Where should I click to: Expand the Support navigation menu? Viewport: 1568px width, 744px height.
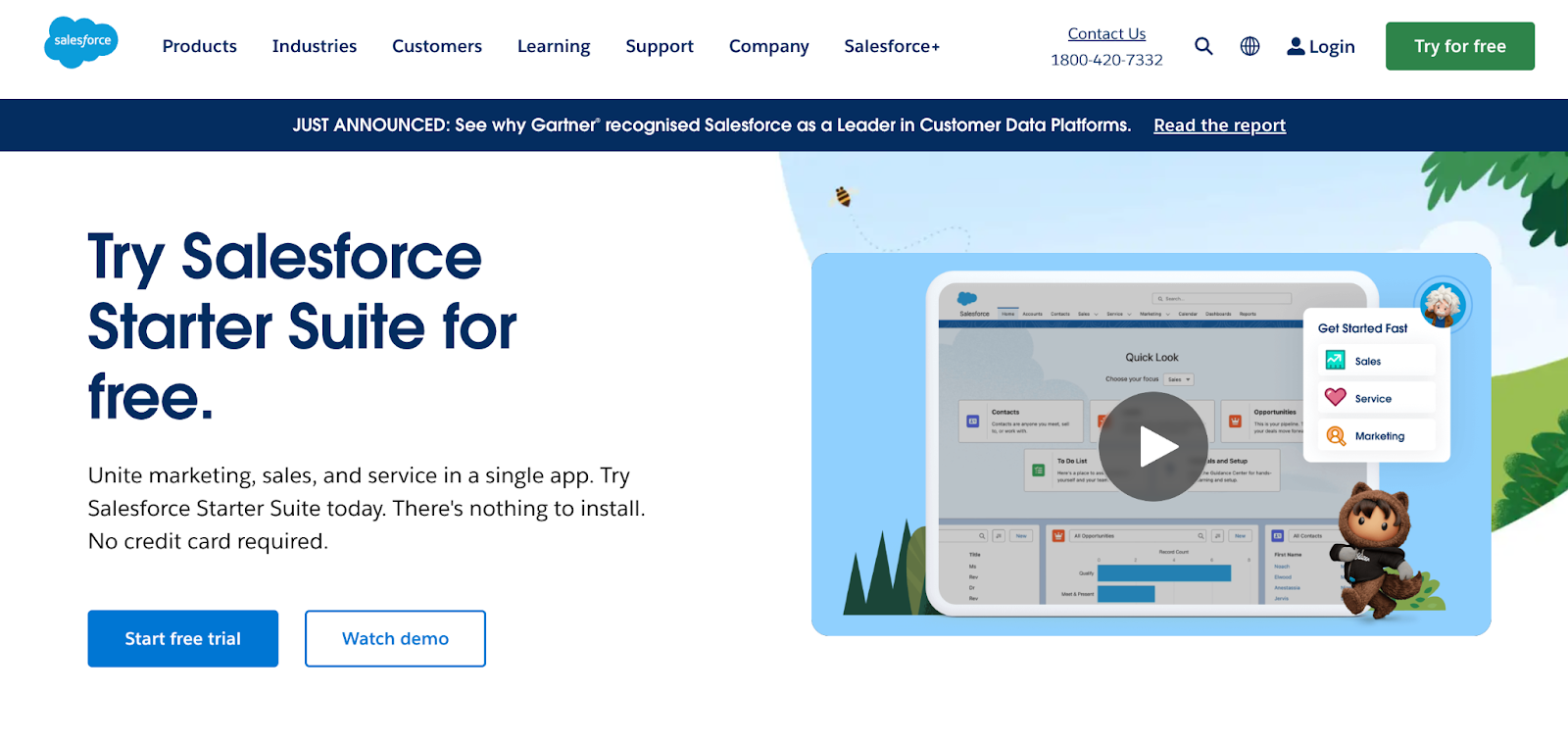coord(660,46)
